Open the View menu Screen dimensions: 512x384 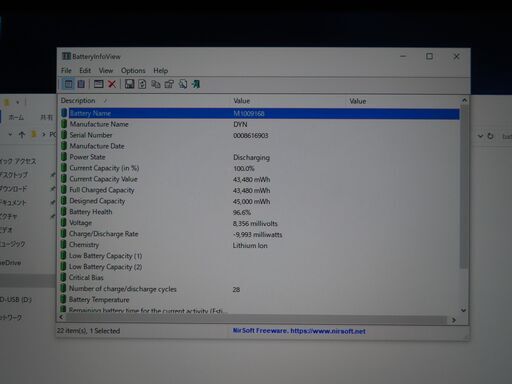click(106, 70)
